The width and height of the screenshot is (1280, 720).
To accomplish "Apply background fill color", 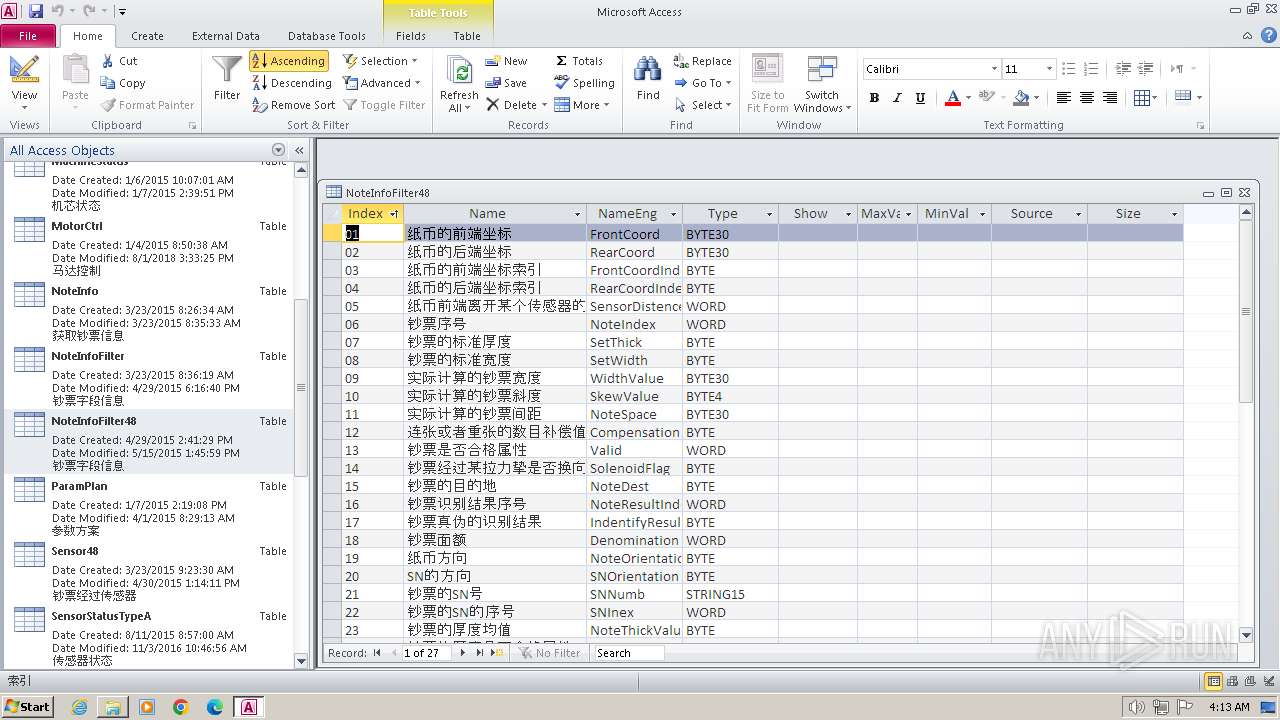I will tap(1021, 97).
